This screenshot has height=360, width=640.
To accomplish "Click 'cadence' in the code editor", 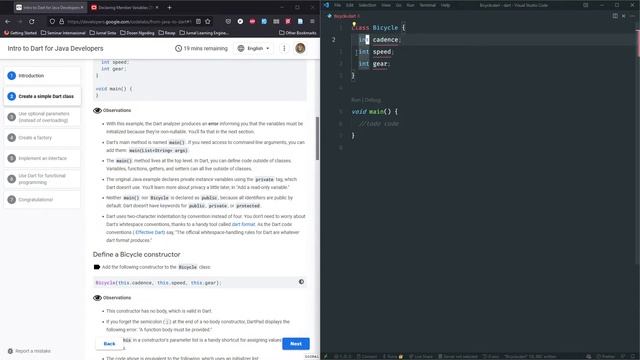I will pyautogui.click(x=385, y=40).
